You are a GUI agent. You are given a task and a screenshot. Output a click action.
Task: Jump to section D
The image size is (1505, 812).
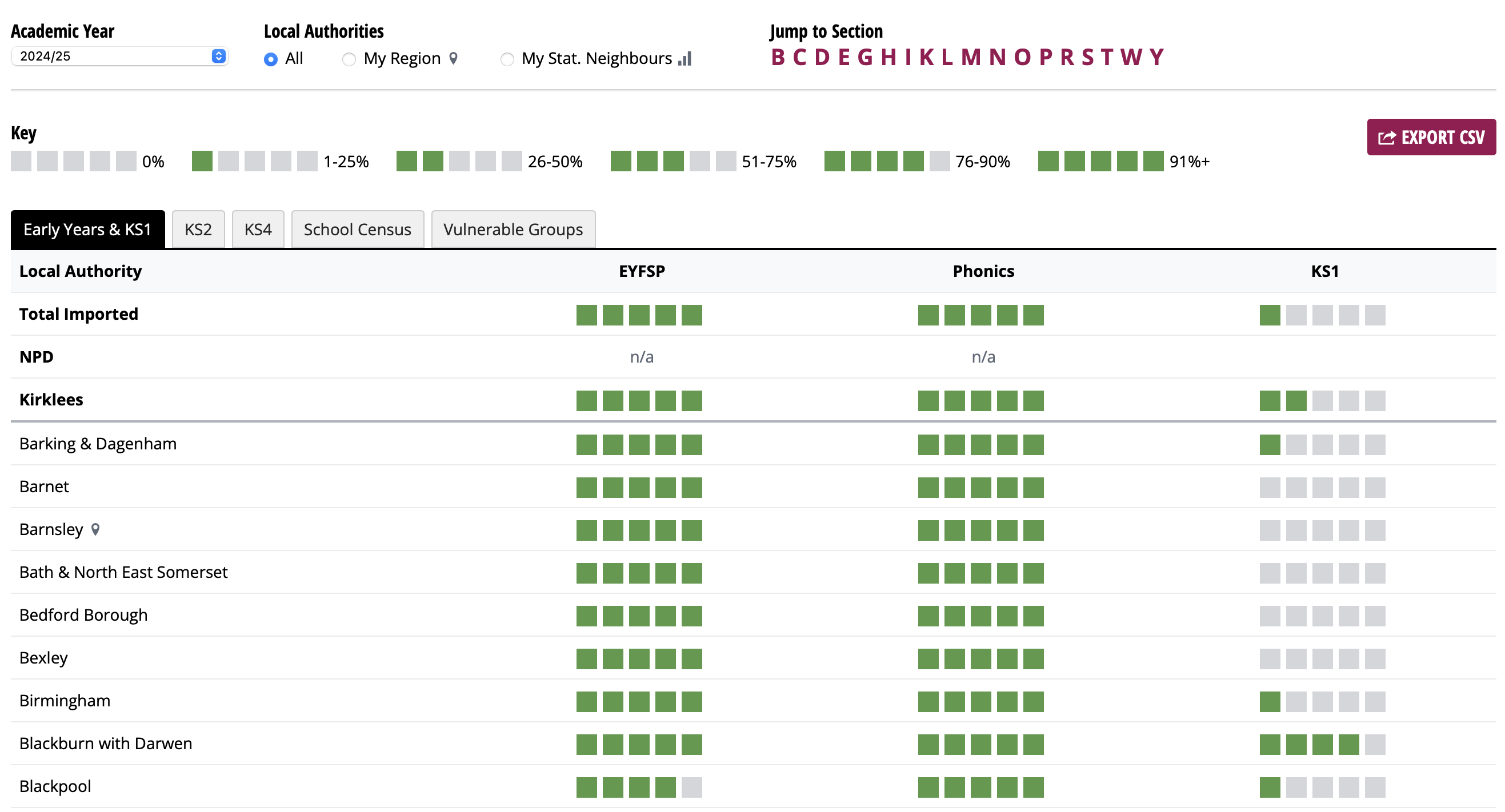pyautogui.click(x=822, y=57)
